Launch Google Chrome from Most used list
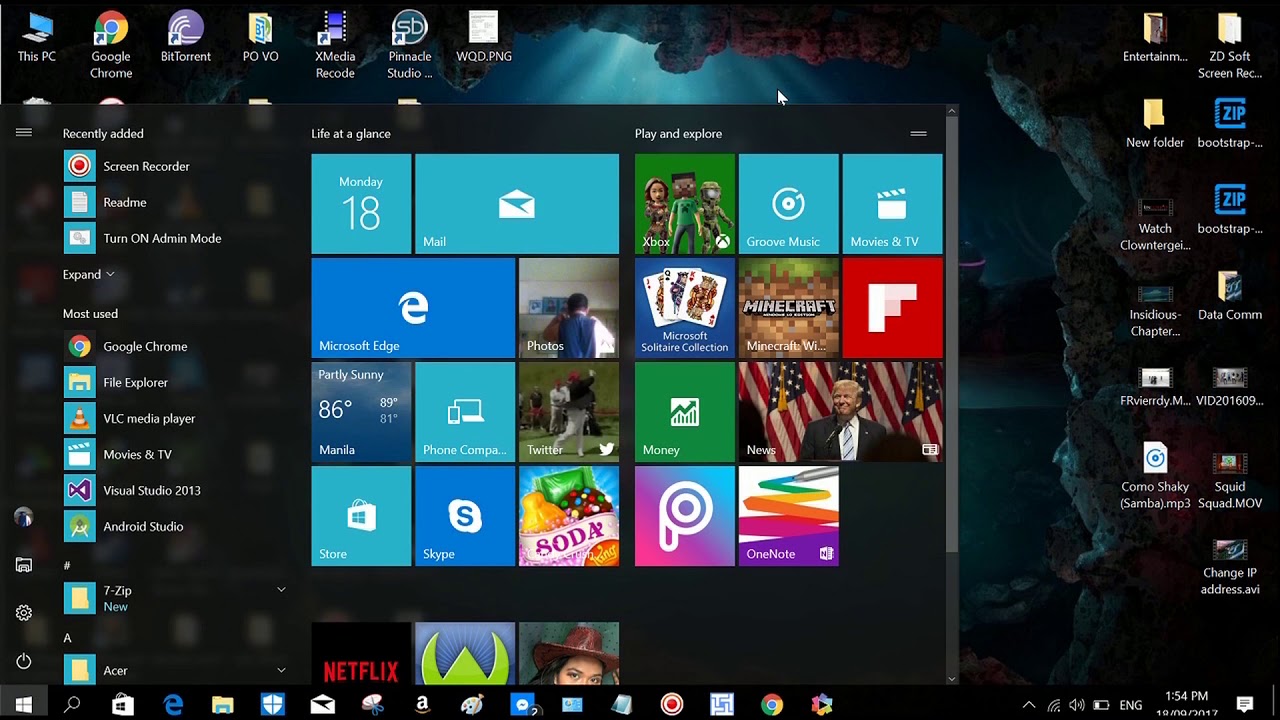This screenshot has height=720, width=1280. (175, 346)
